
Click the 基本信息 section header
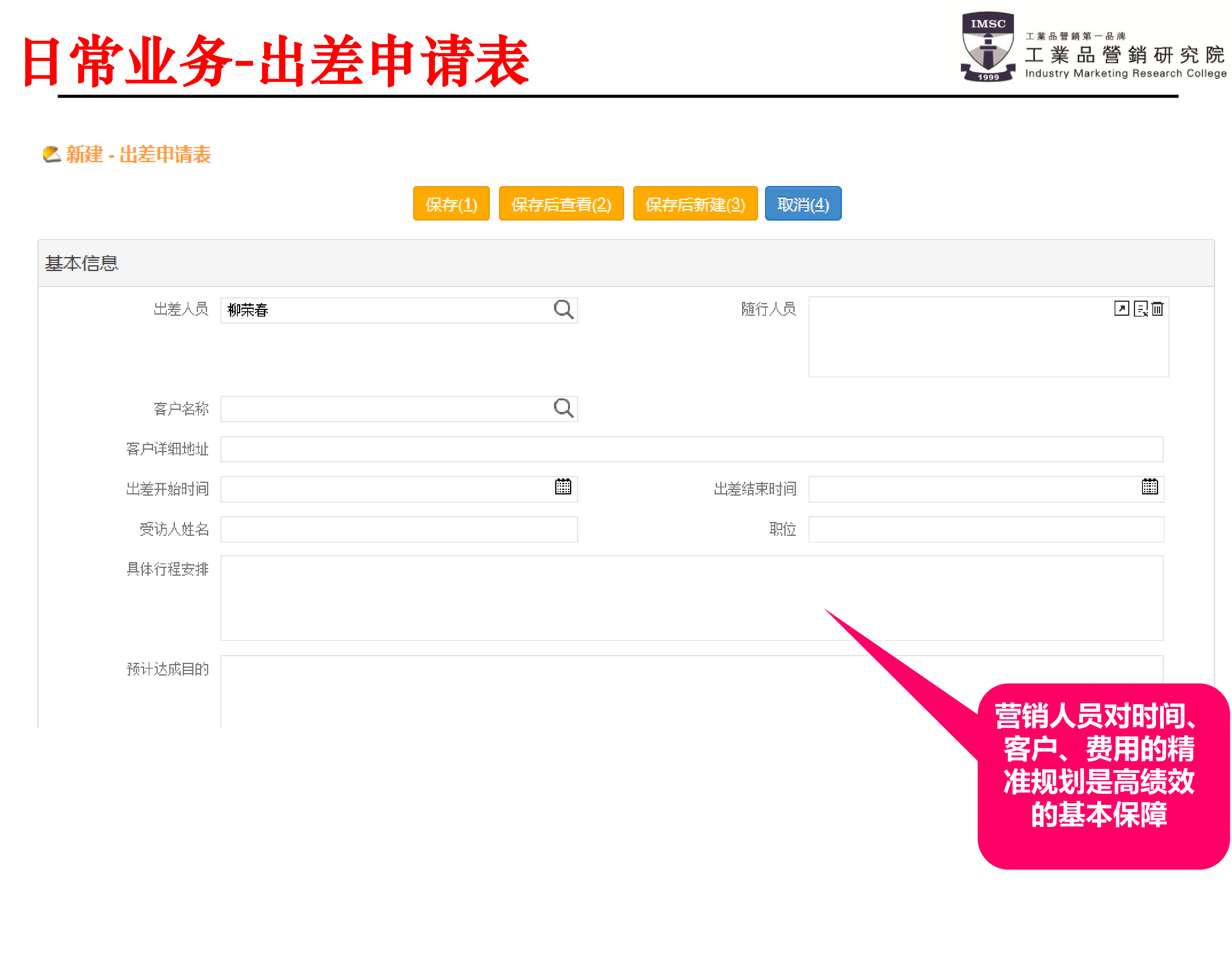click(82, 263)
